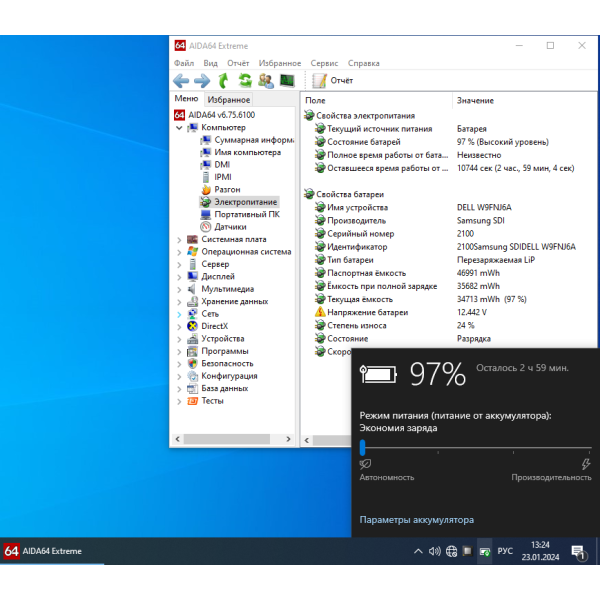600x600 pixels.
Task: Collapse the Компьютер tree node
Action: tap(179, 128)
